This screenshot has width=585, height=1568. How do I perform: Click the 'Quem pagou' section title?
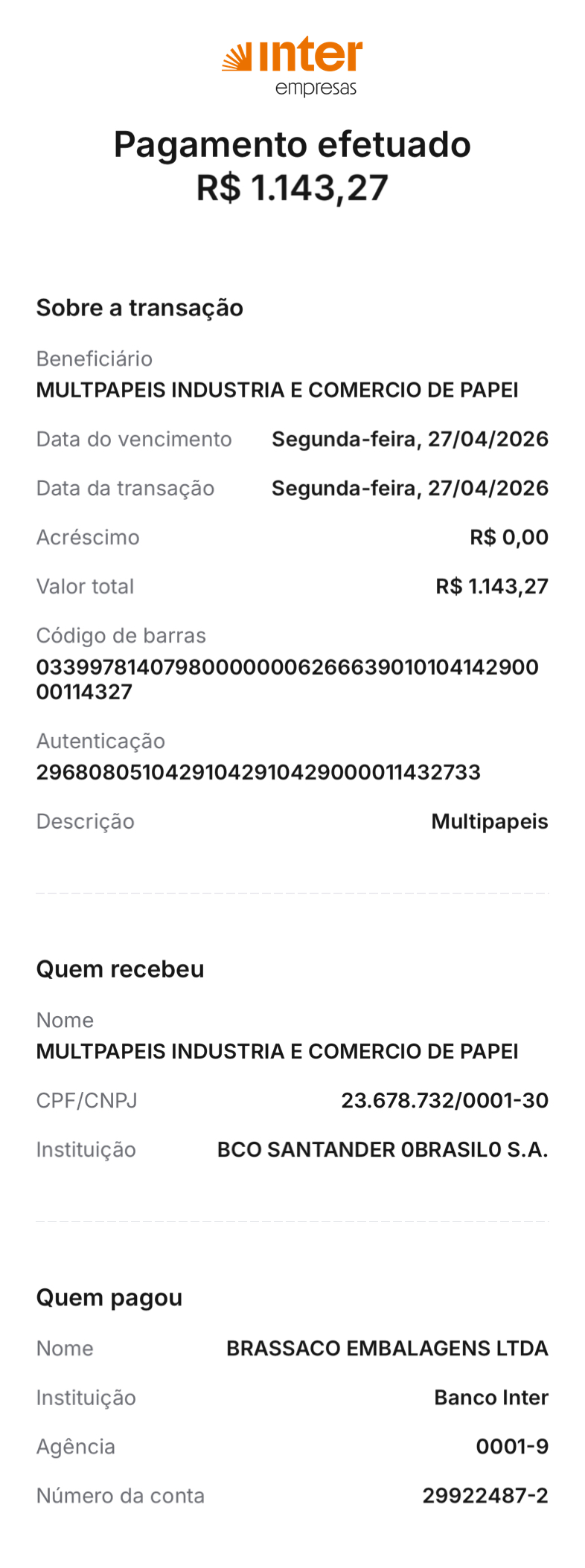[x=109, y=1297]
